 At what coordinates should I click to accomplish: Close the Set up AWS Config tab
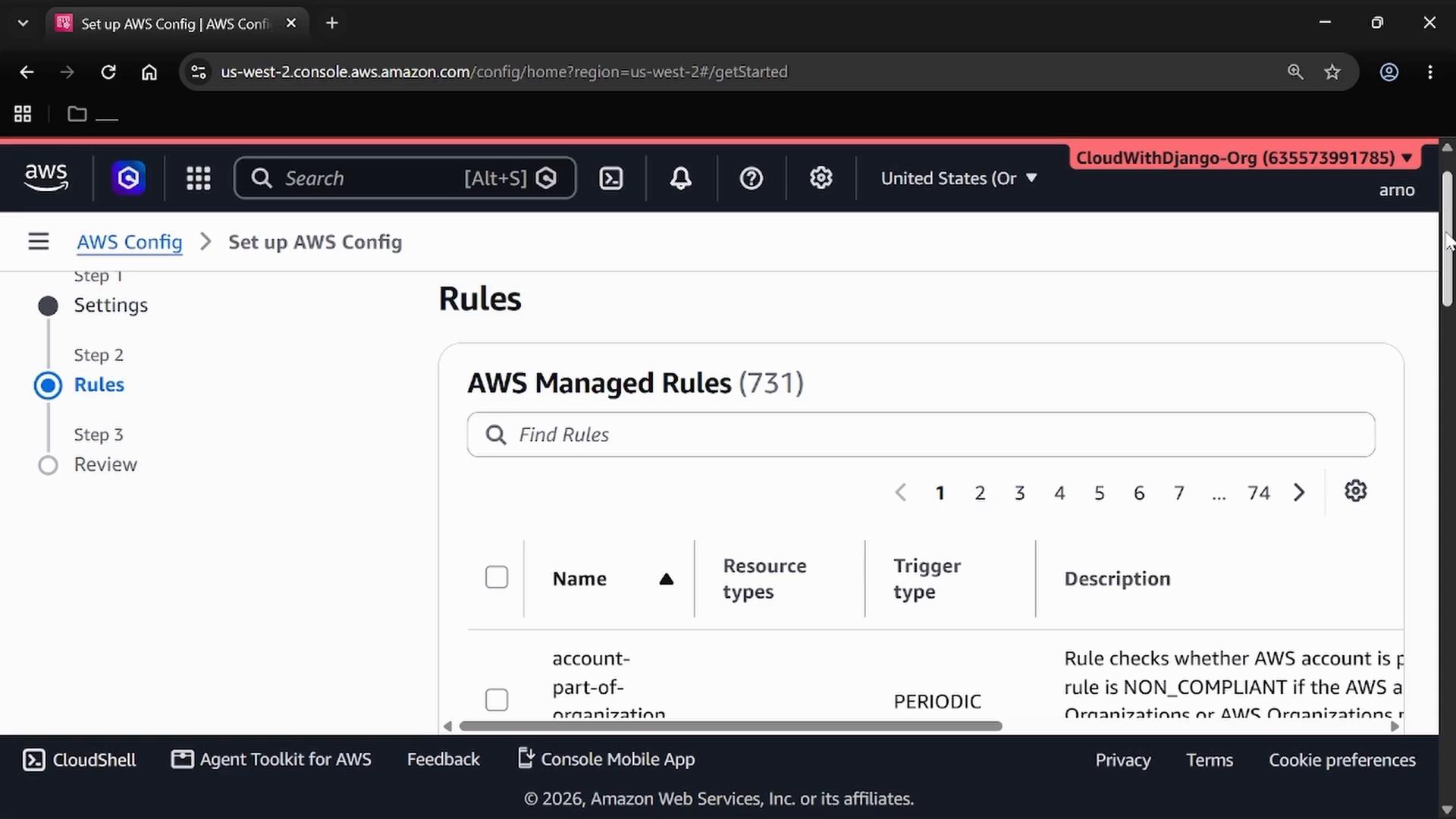click(x=291, y=24)
